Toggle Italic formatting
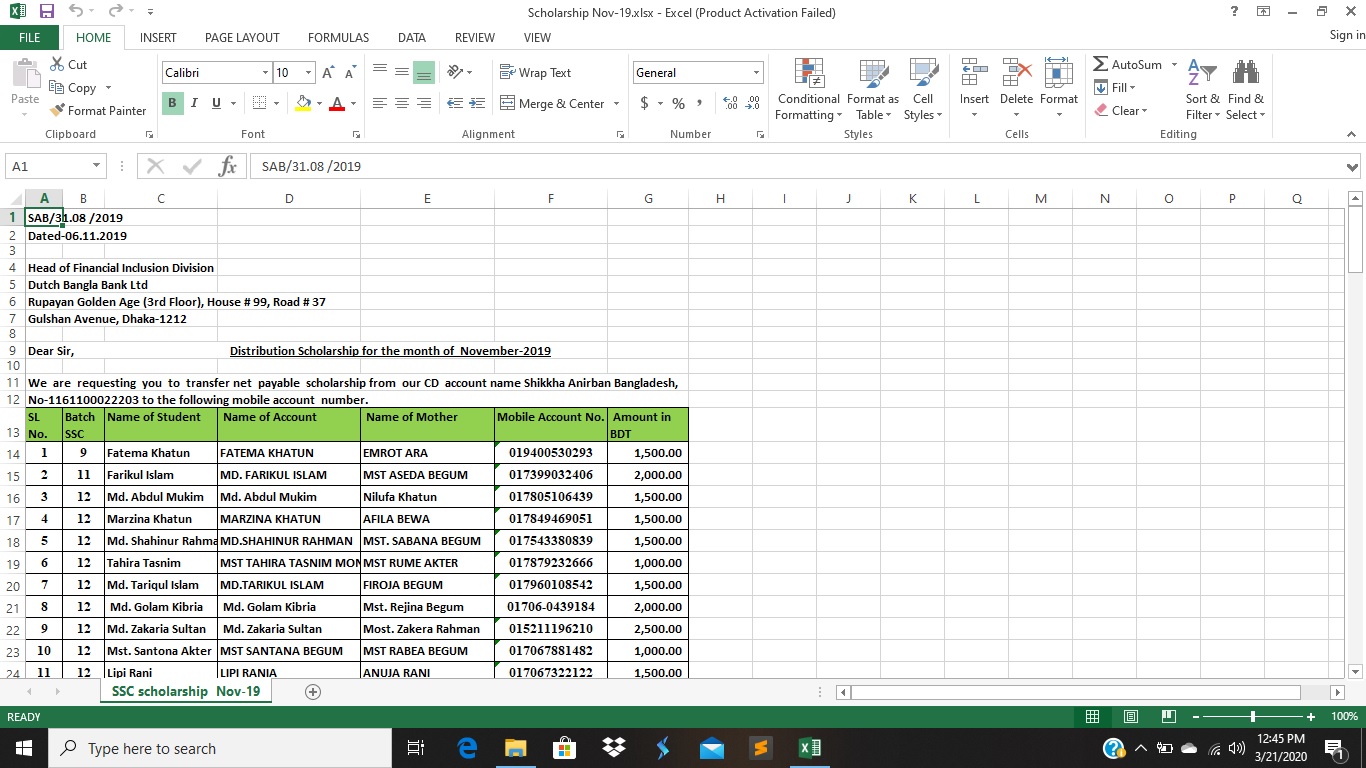This screenshot has width=1366, height=768. click(x=194, y=103)
